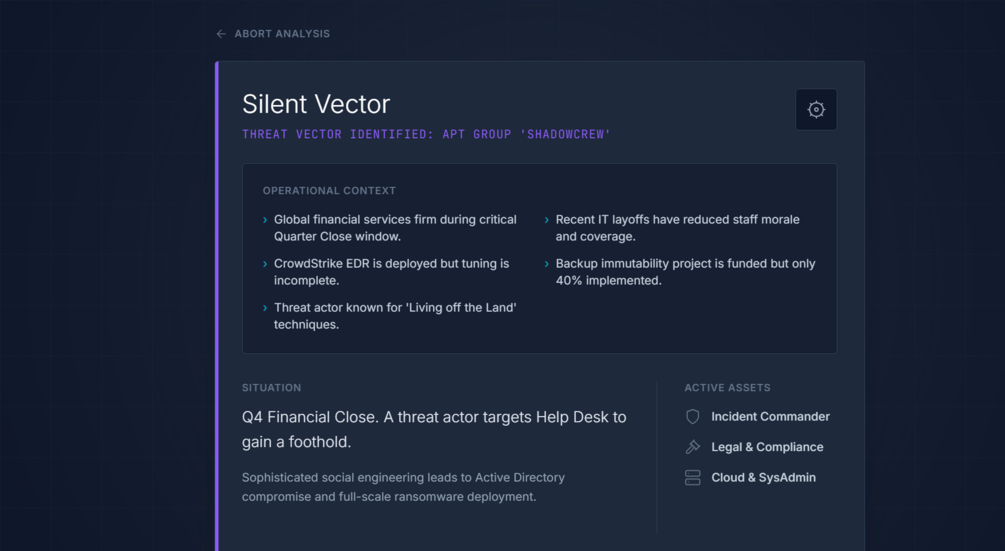
Task: Click the Incident Commander shield icon
Action: pyautogui.click(x=692, y=417)
